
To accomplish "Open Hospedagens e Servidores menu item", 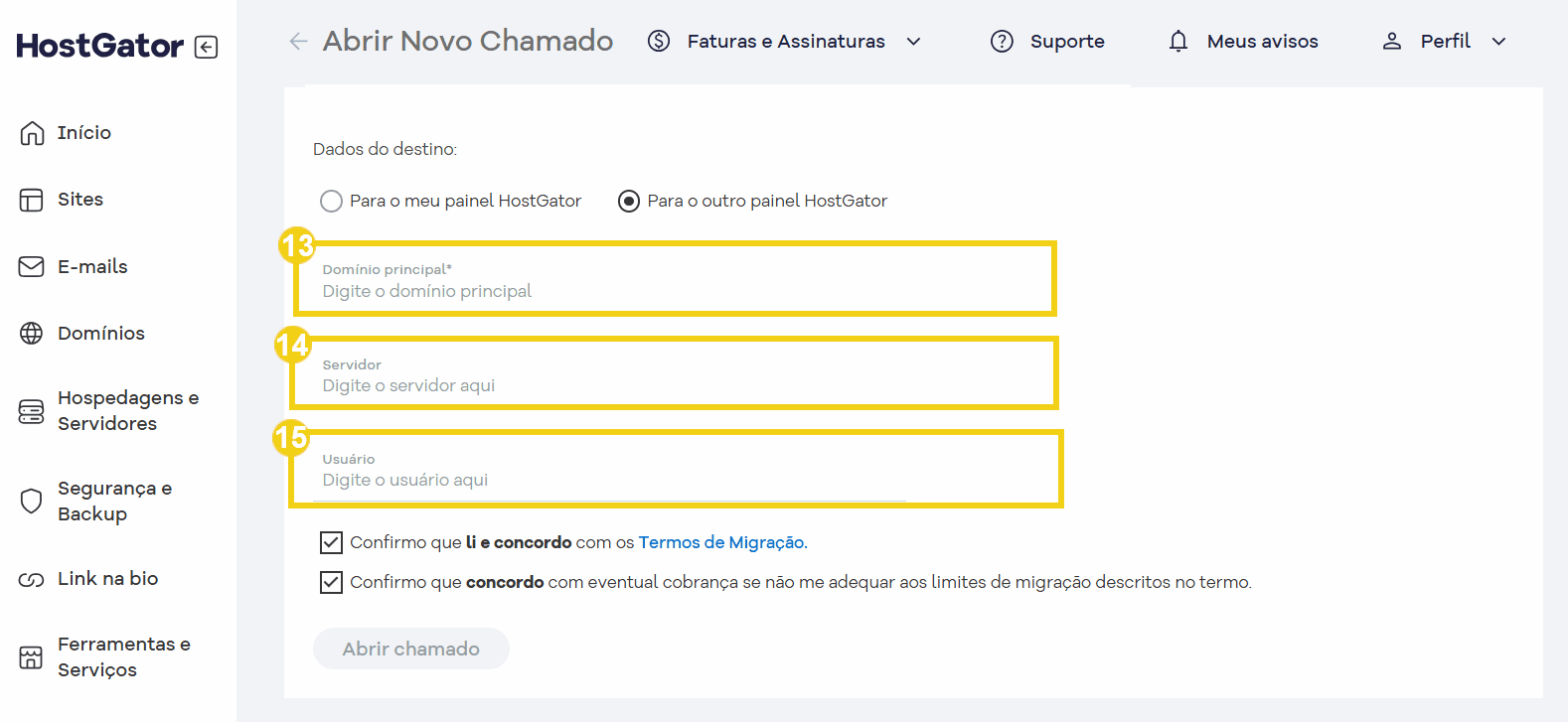I will [128, 410].
